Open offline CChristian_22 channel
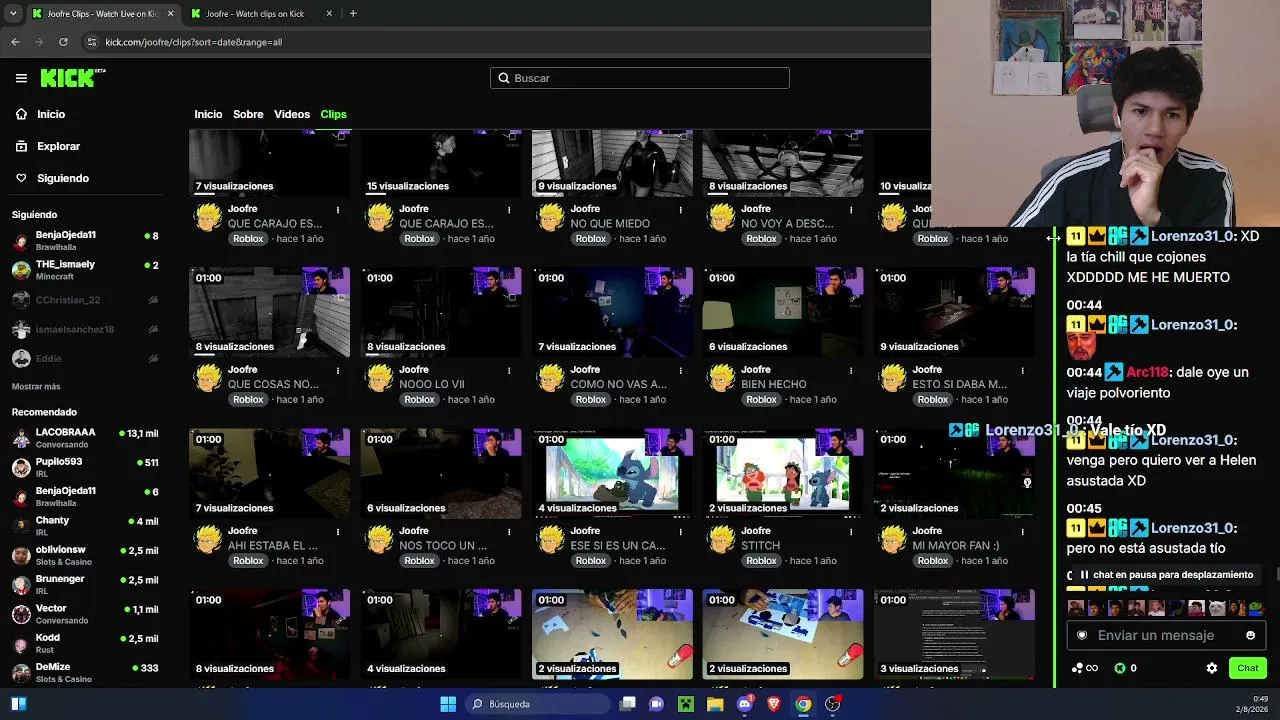 point(85,300)
